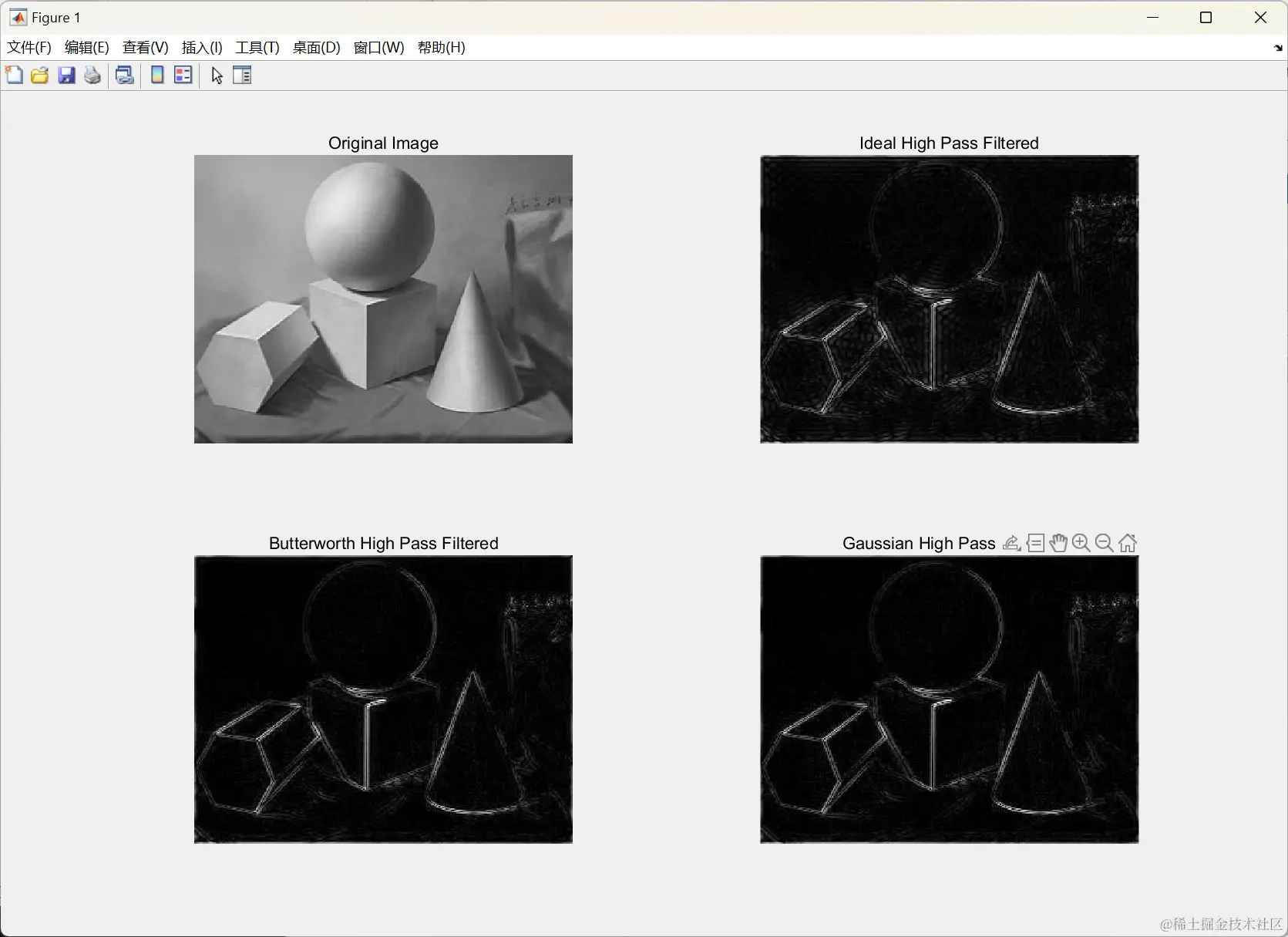Select the zoom in magnifier in the axes toolbar
Viewport: 1288px width, 937px height.
click(1081, 543)
